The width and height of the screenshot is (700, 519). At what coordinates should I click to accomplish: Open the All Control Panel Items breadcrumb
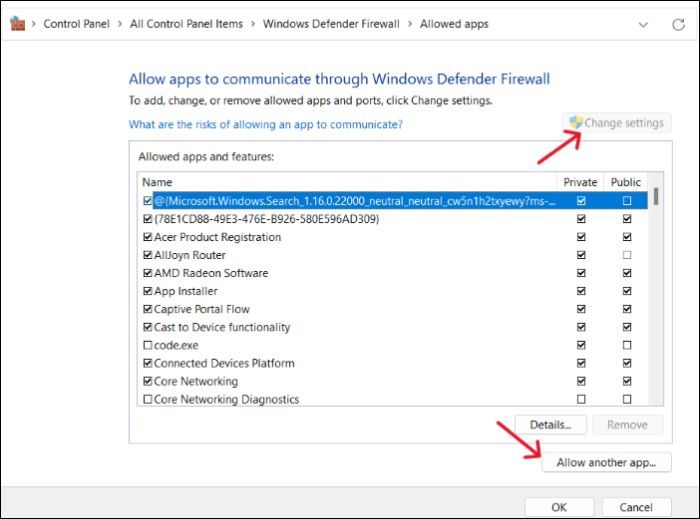pyautogui.click(x=186, y=24)
